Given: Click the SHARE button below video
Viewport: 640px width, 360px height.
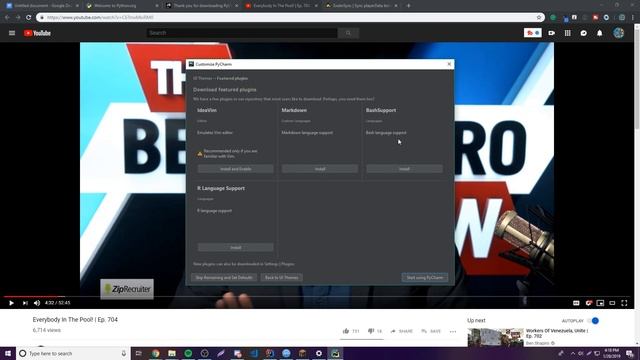Looking at the screenshot, I should pyautogui.click(x=402, y=331).
